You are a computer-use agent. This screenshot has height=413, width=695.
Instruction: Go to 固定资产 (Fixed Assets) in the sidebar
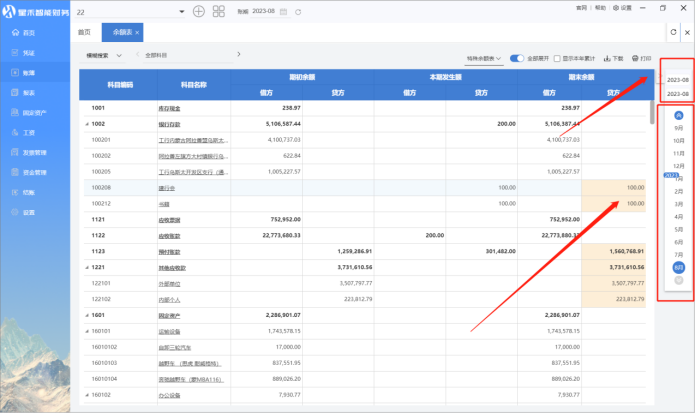pyautogui.click(x=34, y=112)
